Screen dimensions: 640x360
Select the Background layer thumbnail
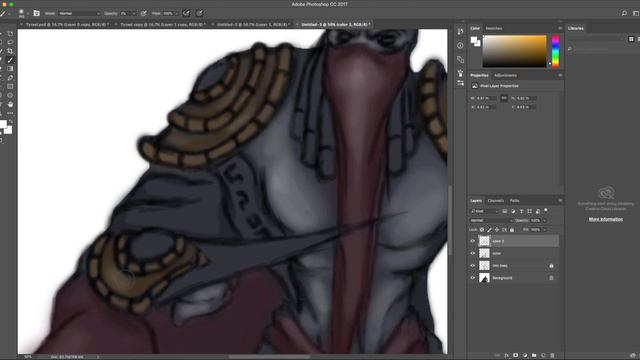coord(484,278)
